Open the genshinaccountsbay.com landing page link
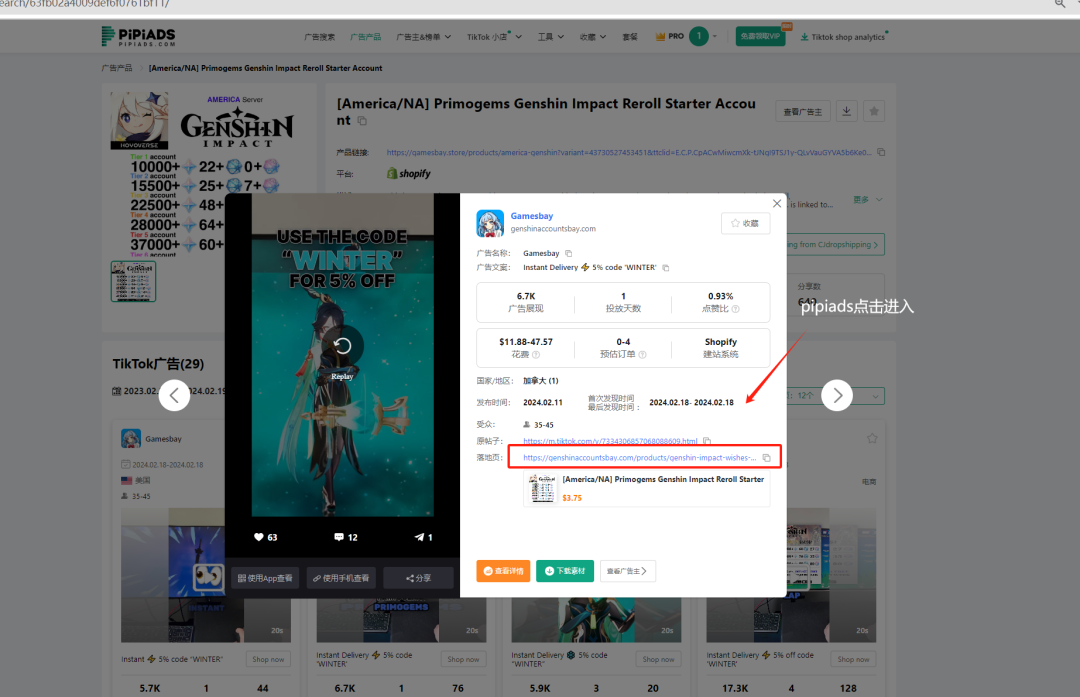The height and width of the screenshot is (697, 1080). [639, 458]
